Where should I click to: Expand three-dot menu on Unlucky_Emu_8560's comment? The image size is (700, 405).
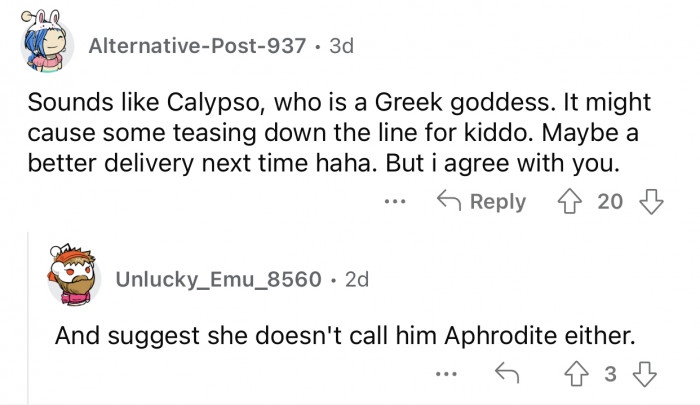tap(447, 375)
